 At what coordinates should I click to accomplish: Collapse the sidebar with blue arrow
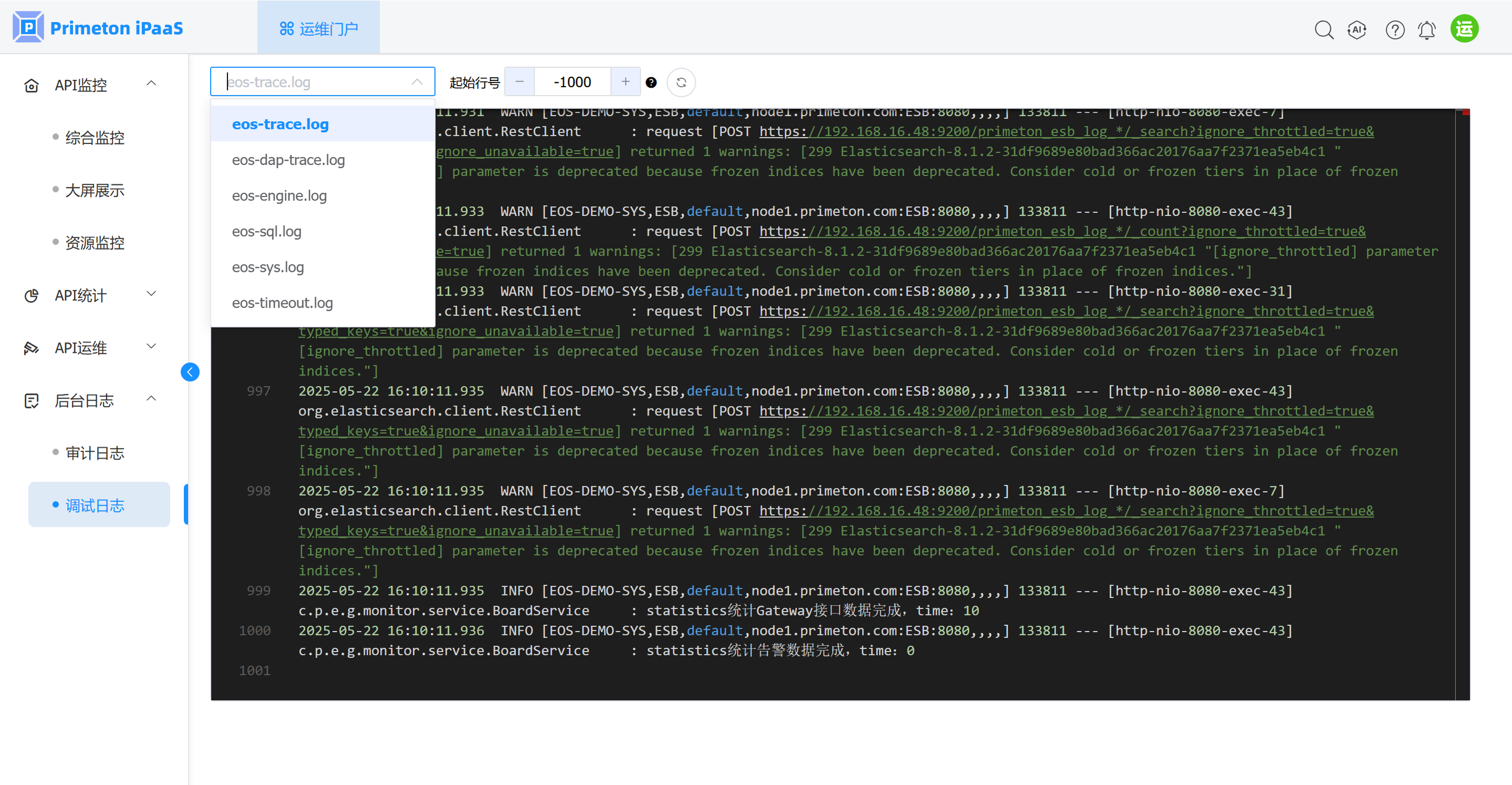point(190,371)
